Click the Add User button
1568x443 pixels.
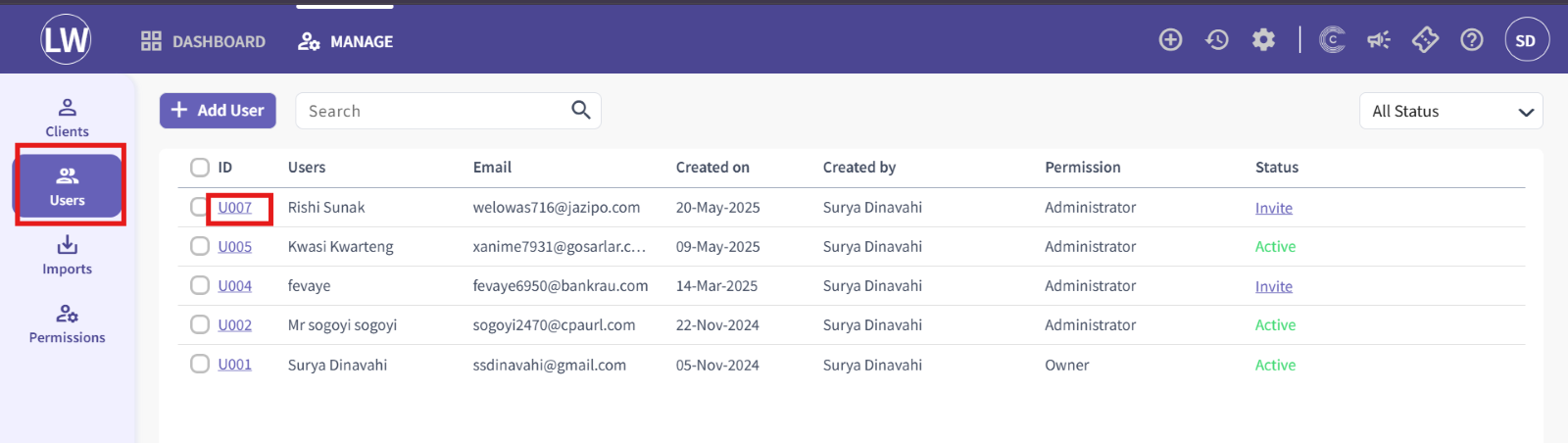click(218, 111)
